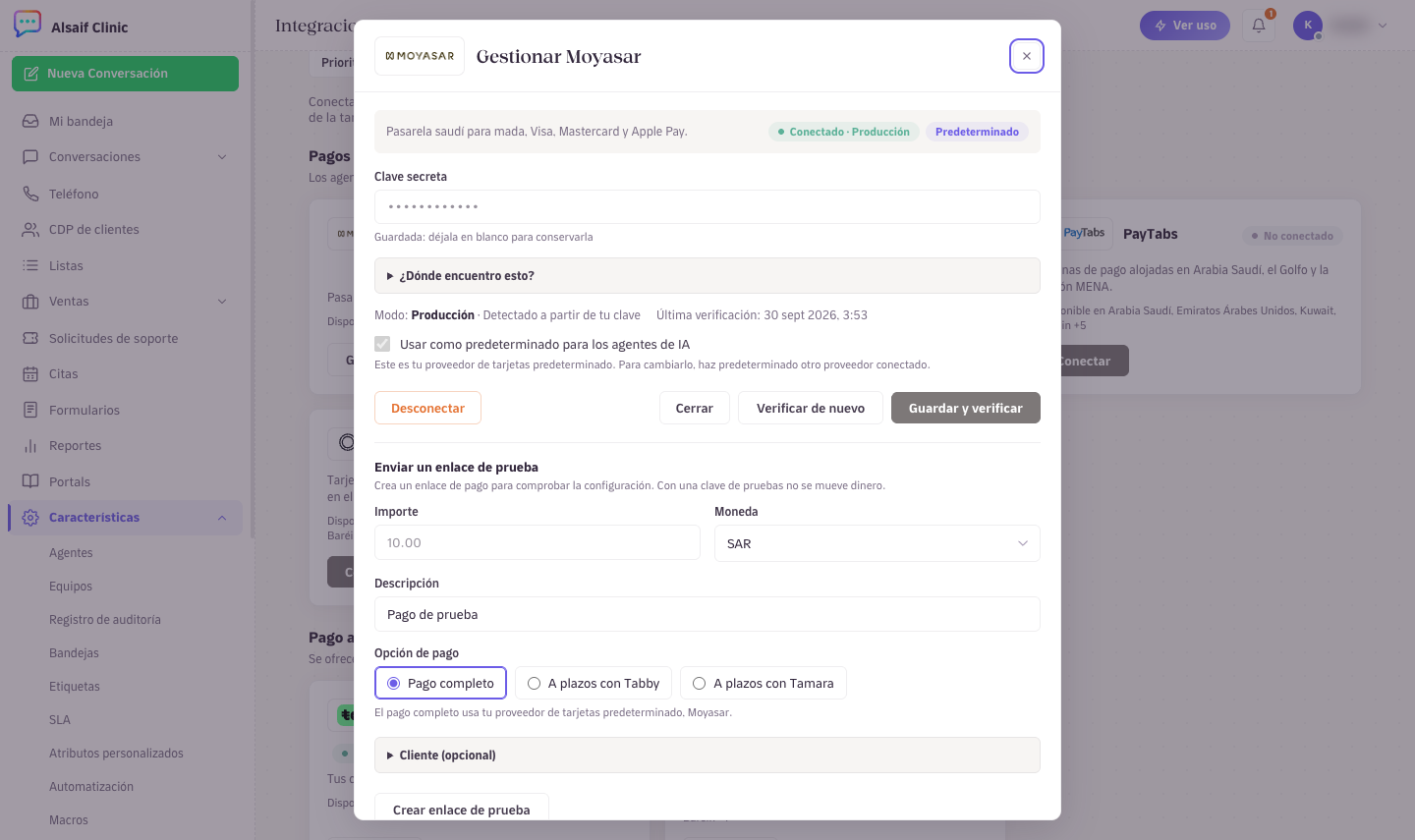Click the Características gear icon
This screenshot has height=840, width=1415.
pyautogui.click(x=30, y=518)
